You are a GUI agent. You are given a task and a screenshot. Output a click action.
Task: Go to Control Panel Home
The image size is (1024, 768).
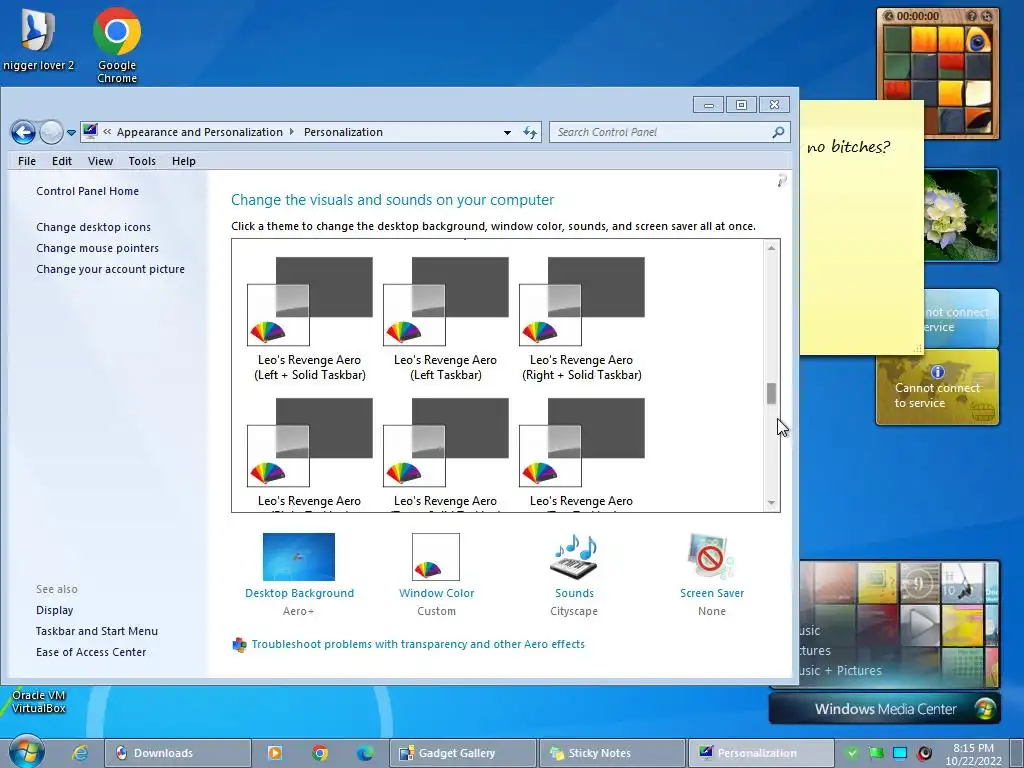coord(88,191)
